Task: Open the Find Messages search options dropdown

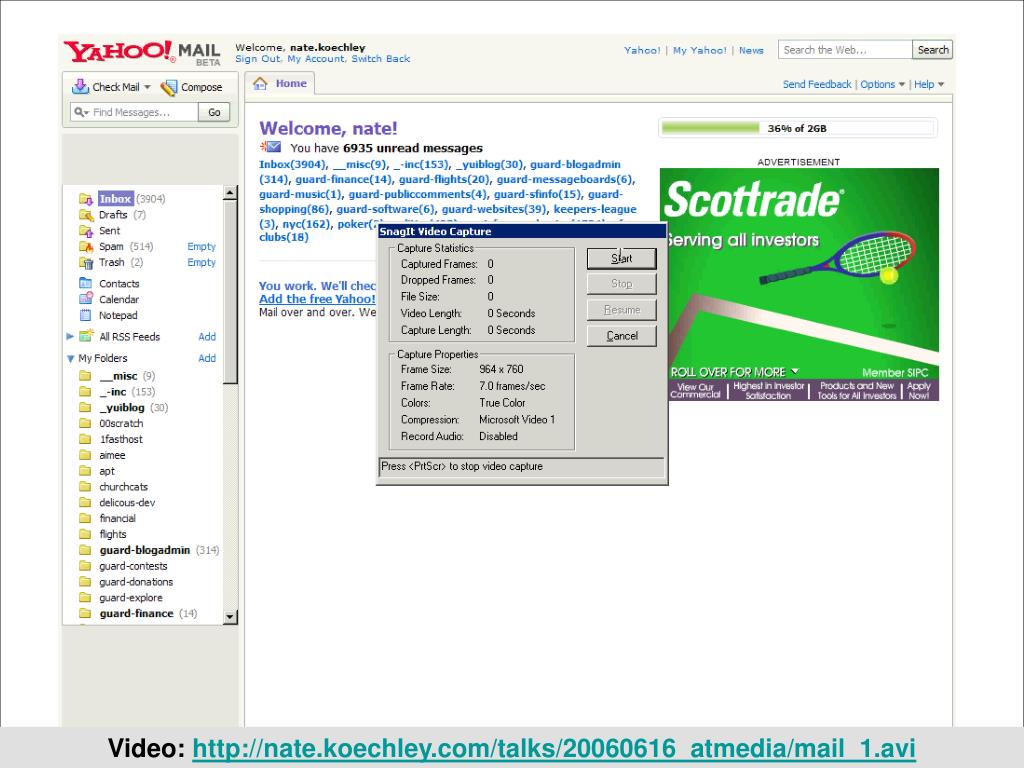Action: tap(81, 112)
